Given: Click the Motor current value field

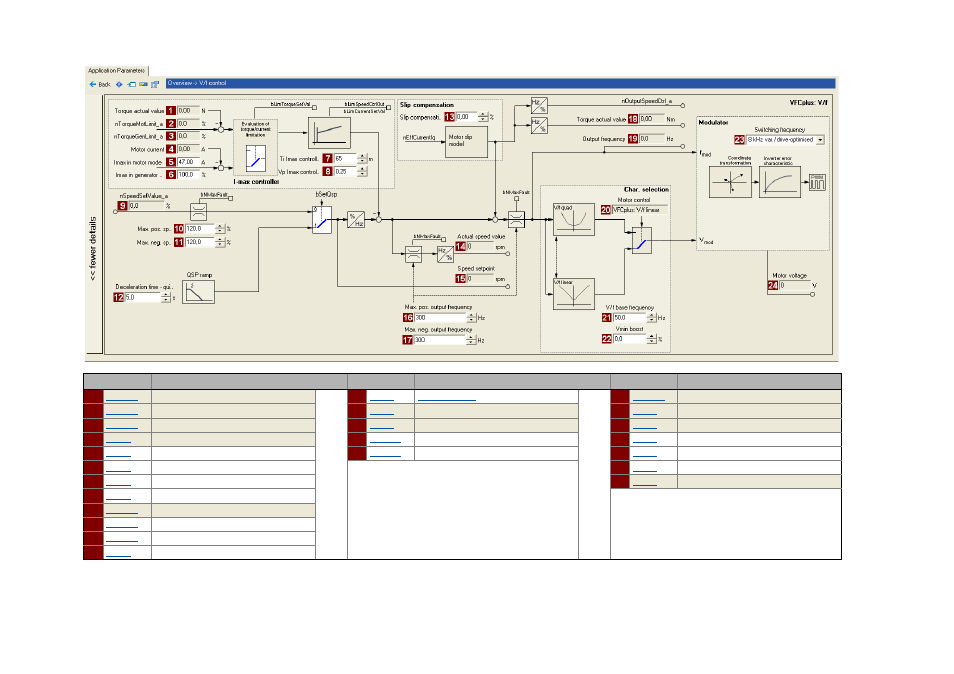Looking at the screenshot, I should (x=189, y=149).
